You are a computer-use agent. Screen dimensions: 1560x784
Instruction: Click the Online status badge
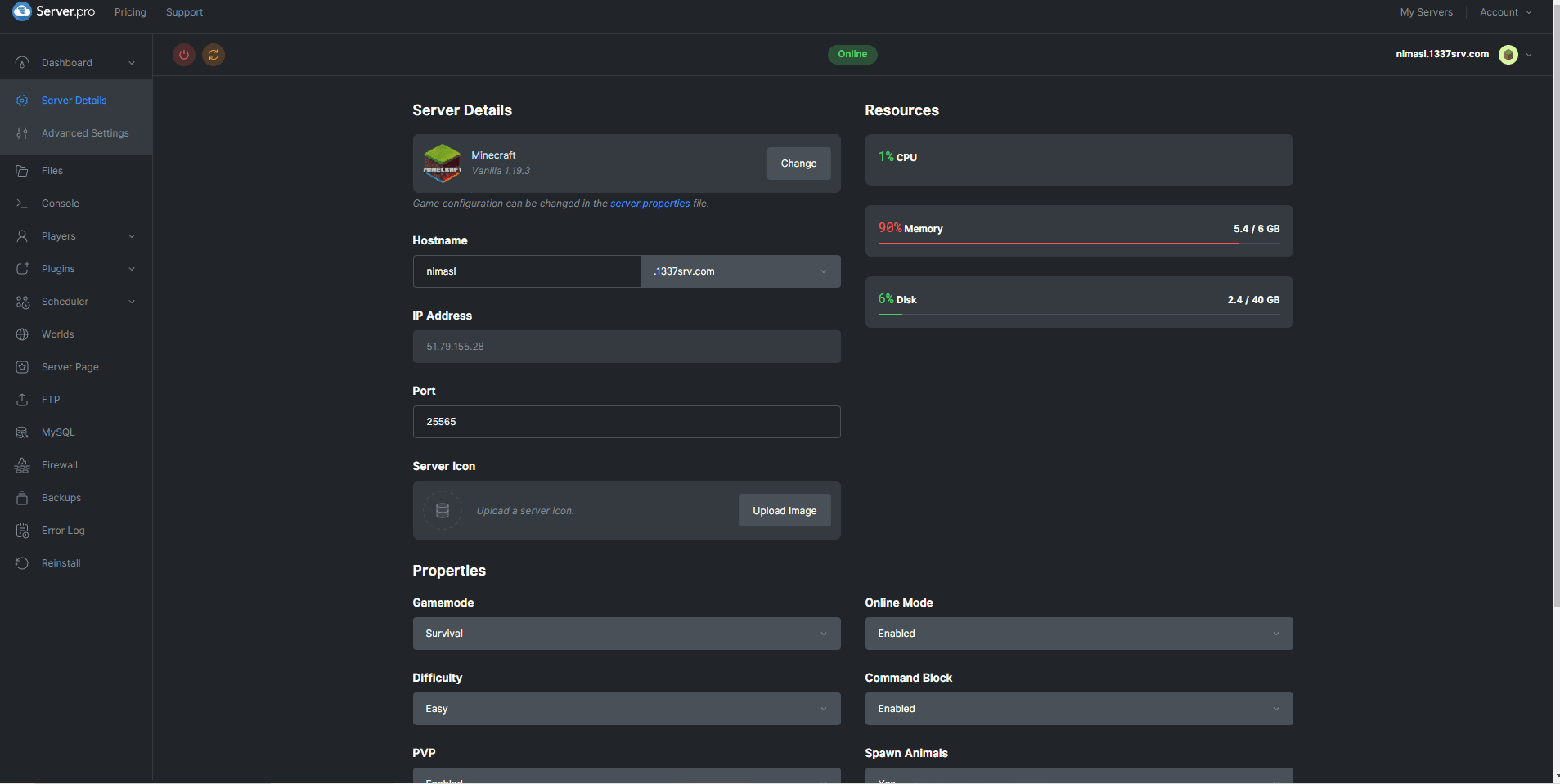pos(852,54)
